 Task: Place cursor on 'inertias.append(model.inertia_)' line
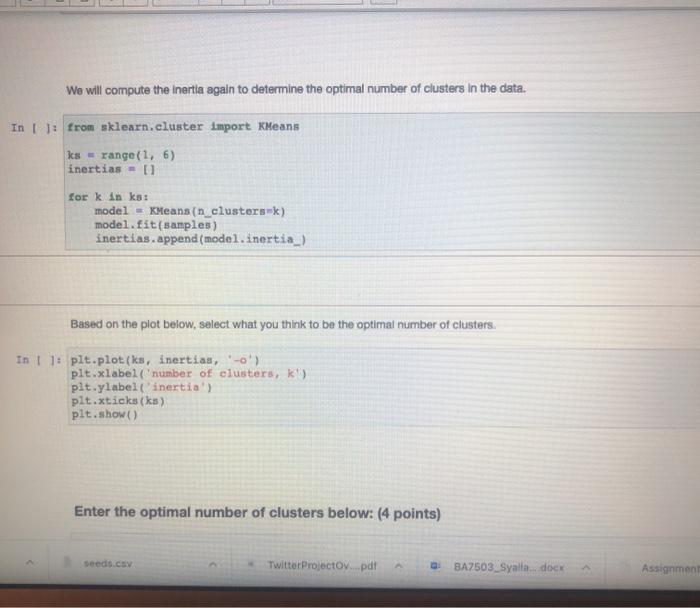click(x=200, y=239)
